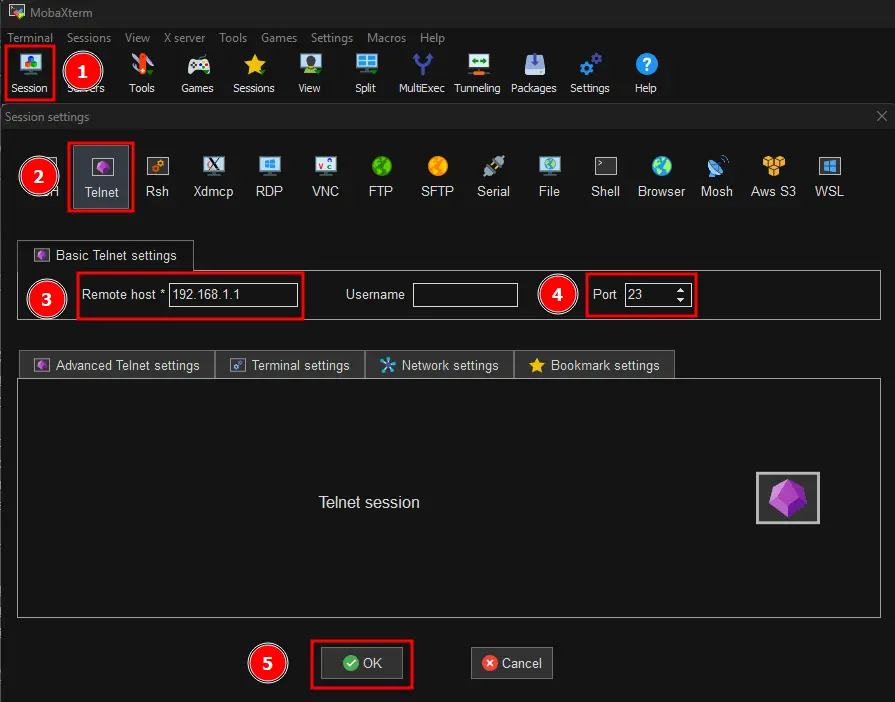This screenshot has width=895, height=702.
Task: Open the Terminal menu
Action: coord(30,38)
